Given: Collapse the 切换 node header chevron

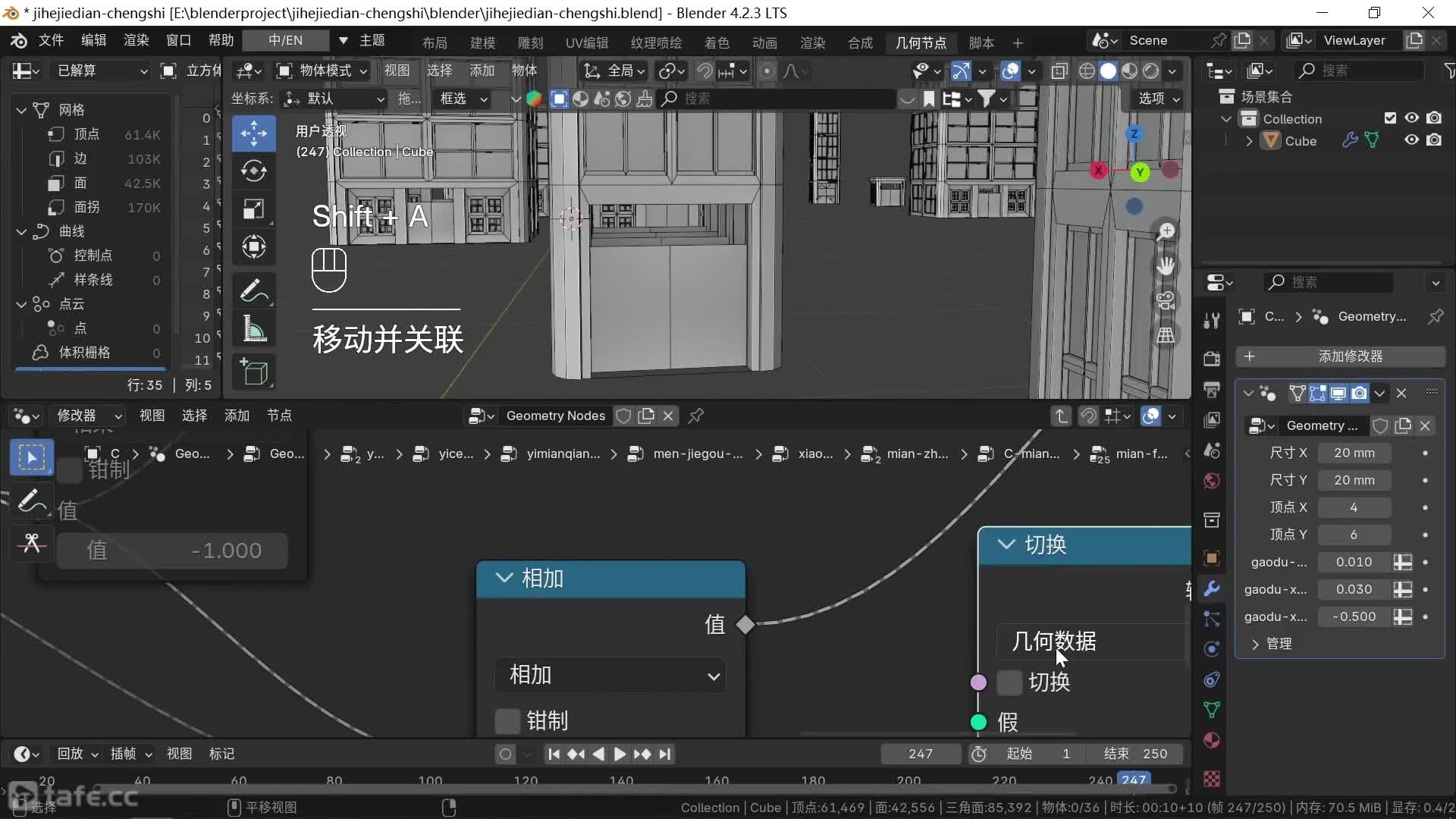Looking at the screenshot, I should [1006, 544].
